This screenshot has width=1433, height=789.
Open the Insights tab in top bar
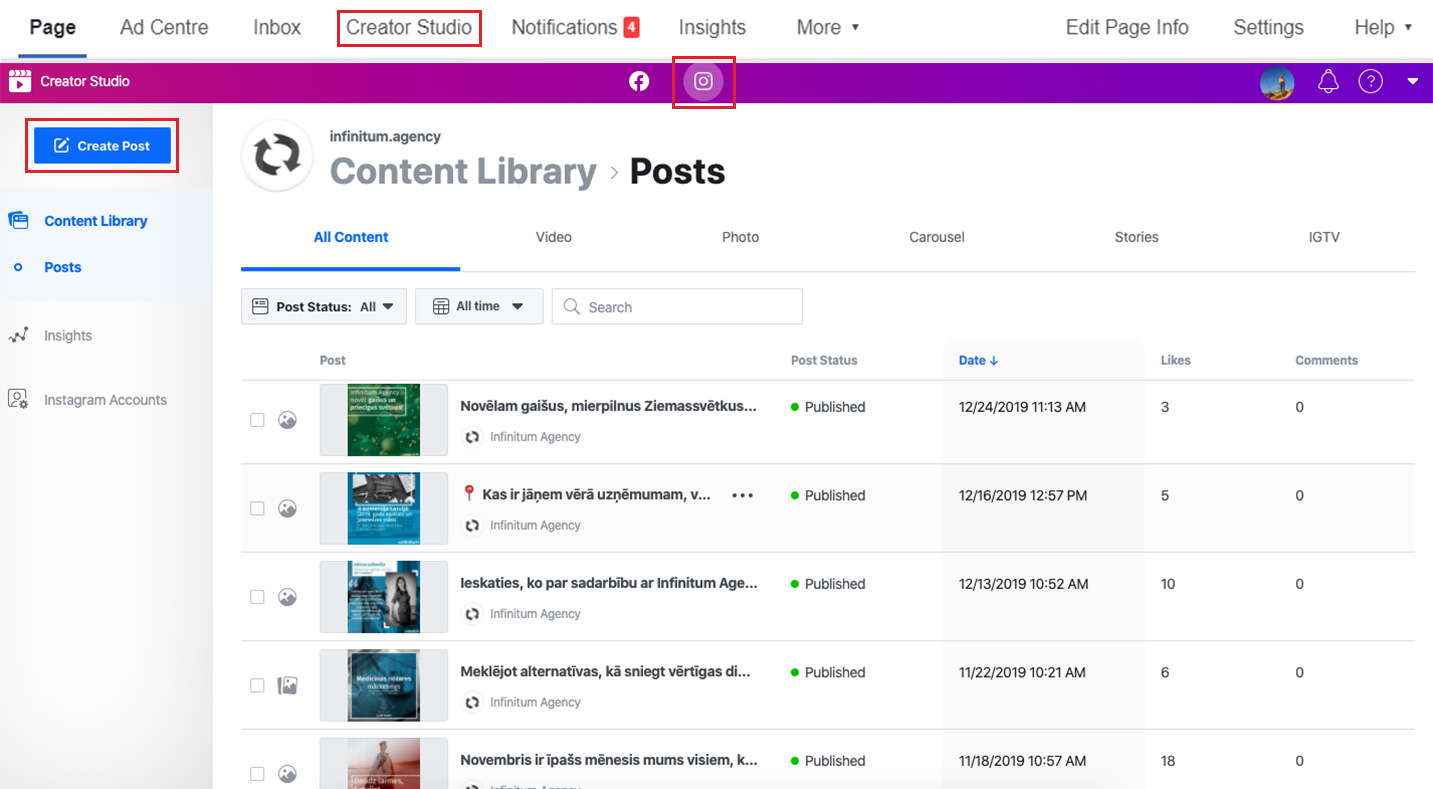pyautogui.click(x=712, y=28)
